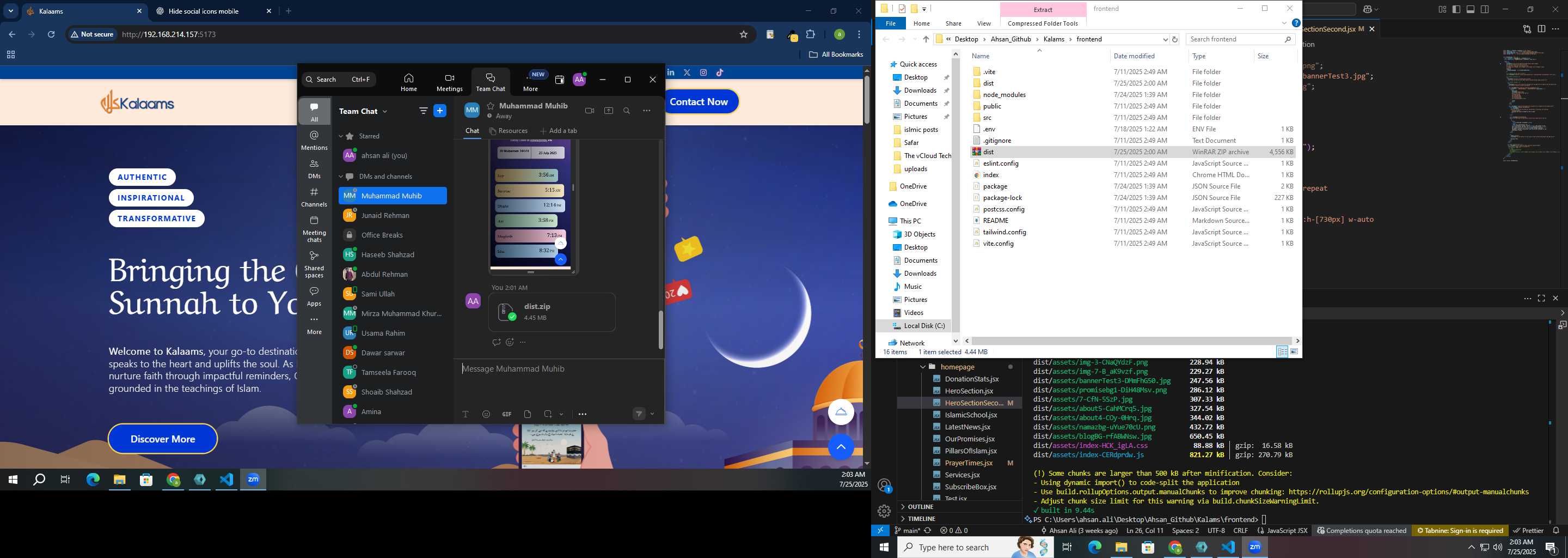
Task: Open GIF picker in Zoom composer
Action: (x=506, y=414)
